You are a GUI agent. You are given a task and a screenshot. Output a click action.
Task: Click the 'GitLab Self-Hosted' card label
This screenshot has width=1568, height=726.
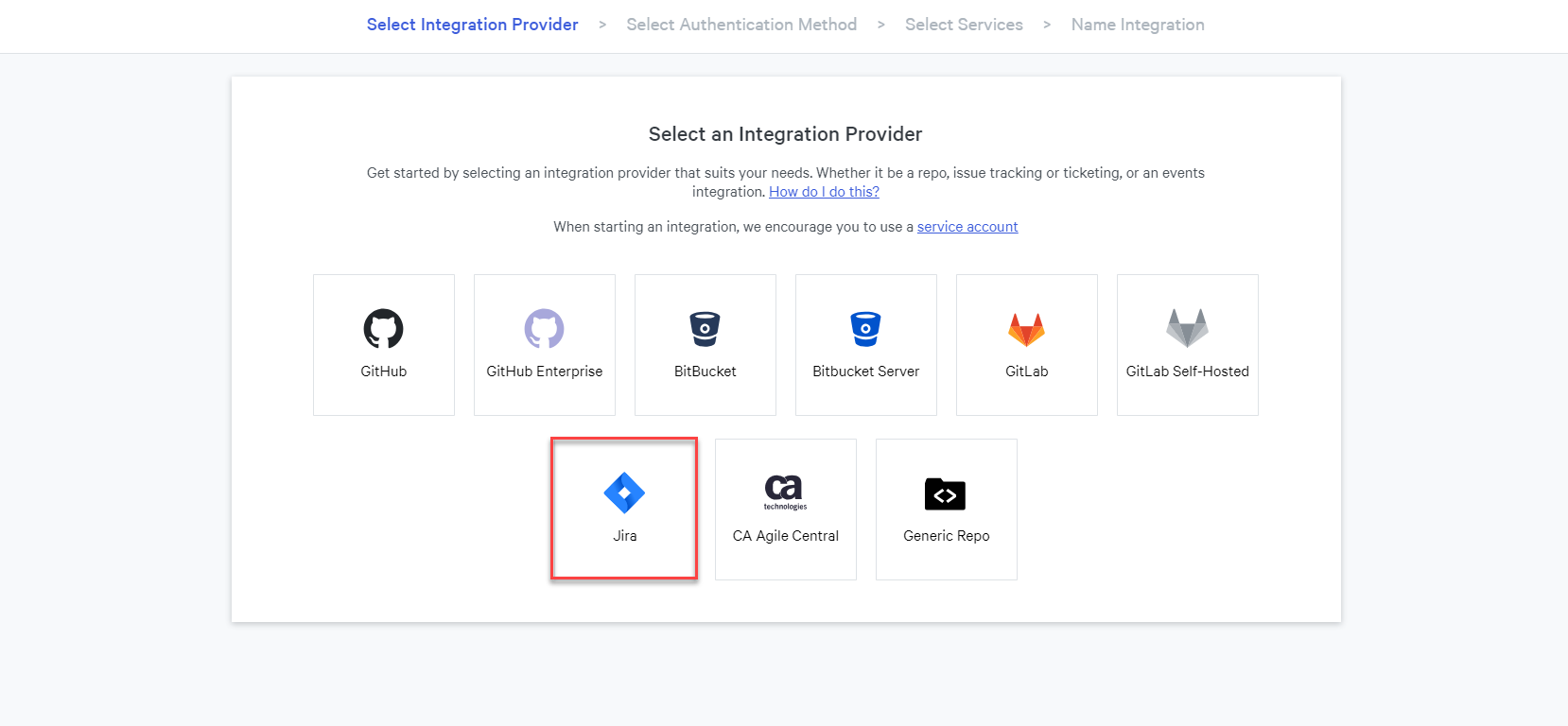pyautogui.click(x=1188, y=372)
